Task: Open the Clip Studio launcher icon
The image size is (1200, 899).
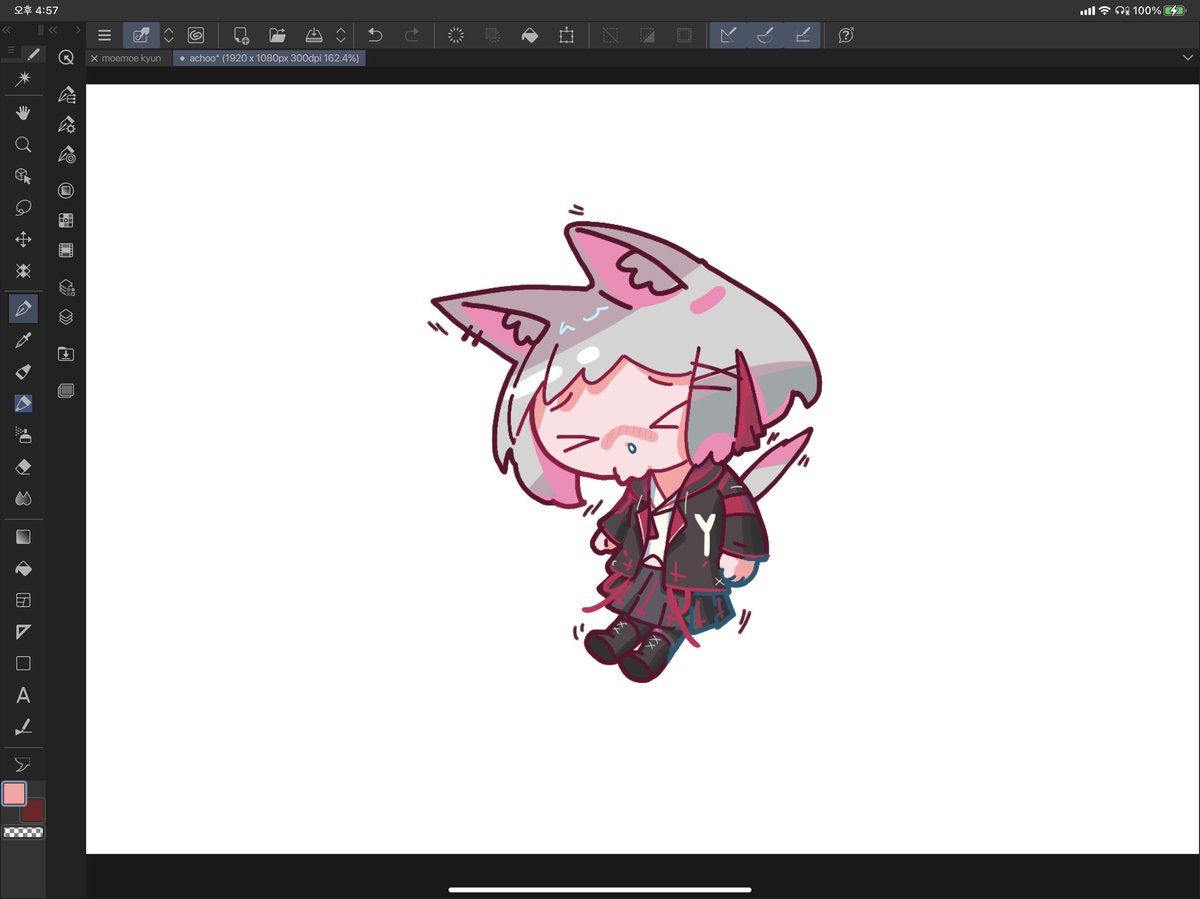Action: (196, 35)
